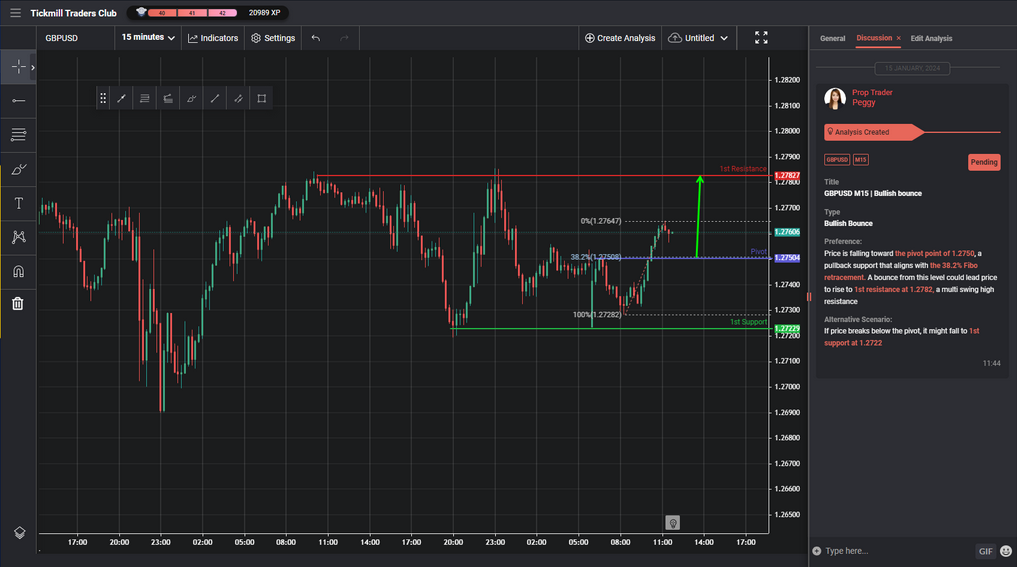Open the Indicators panel
Viewport: 1017px width, 567px height.
(x=213, y=38)
